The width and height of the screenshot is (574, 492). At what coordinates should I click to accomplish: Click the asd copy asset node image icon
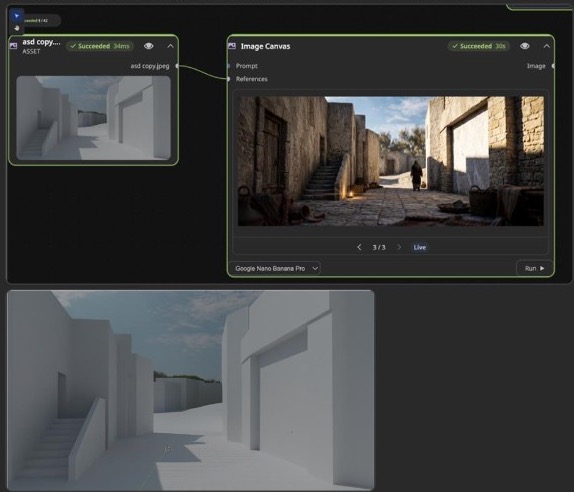(x=14, y=46)
